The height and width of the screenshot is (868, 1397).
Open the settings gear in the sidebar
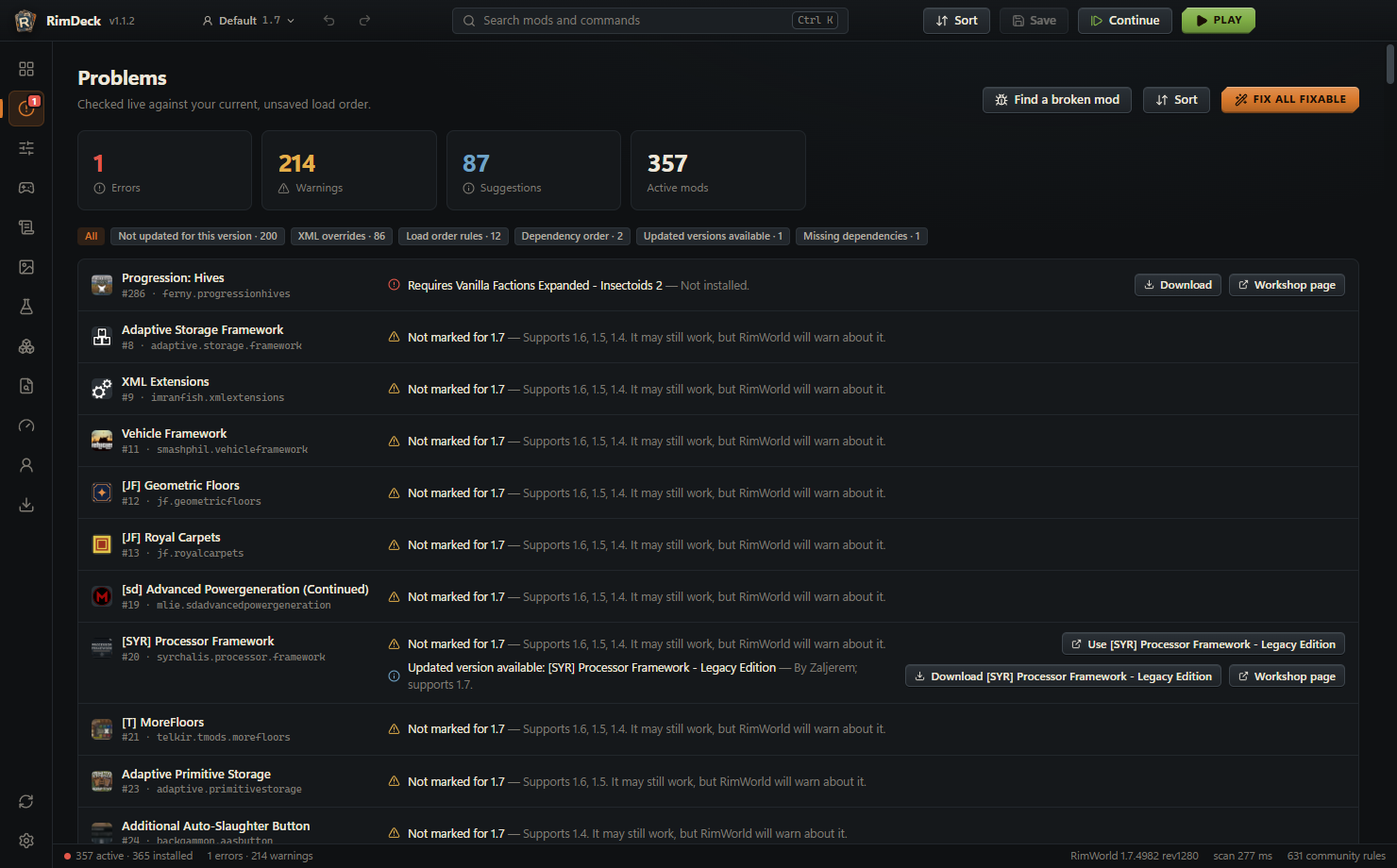(26, 841)
